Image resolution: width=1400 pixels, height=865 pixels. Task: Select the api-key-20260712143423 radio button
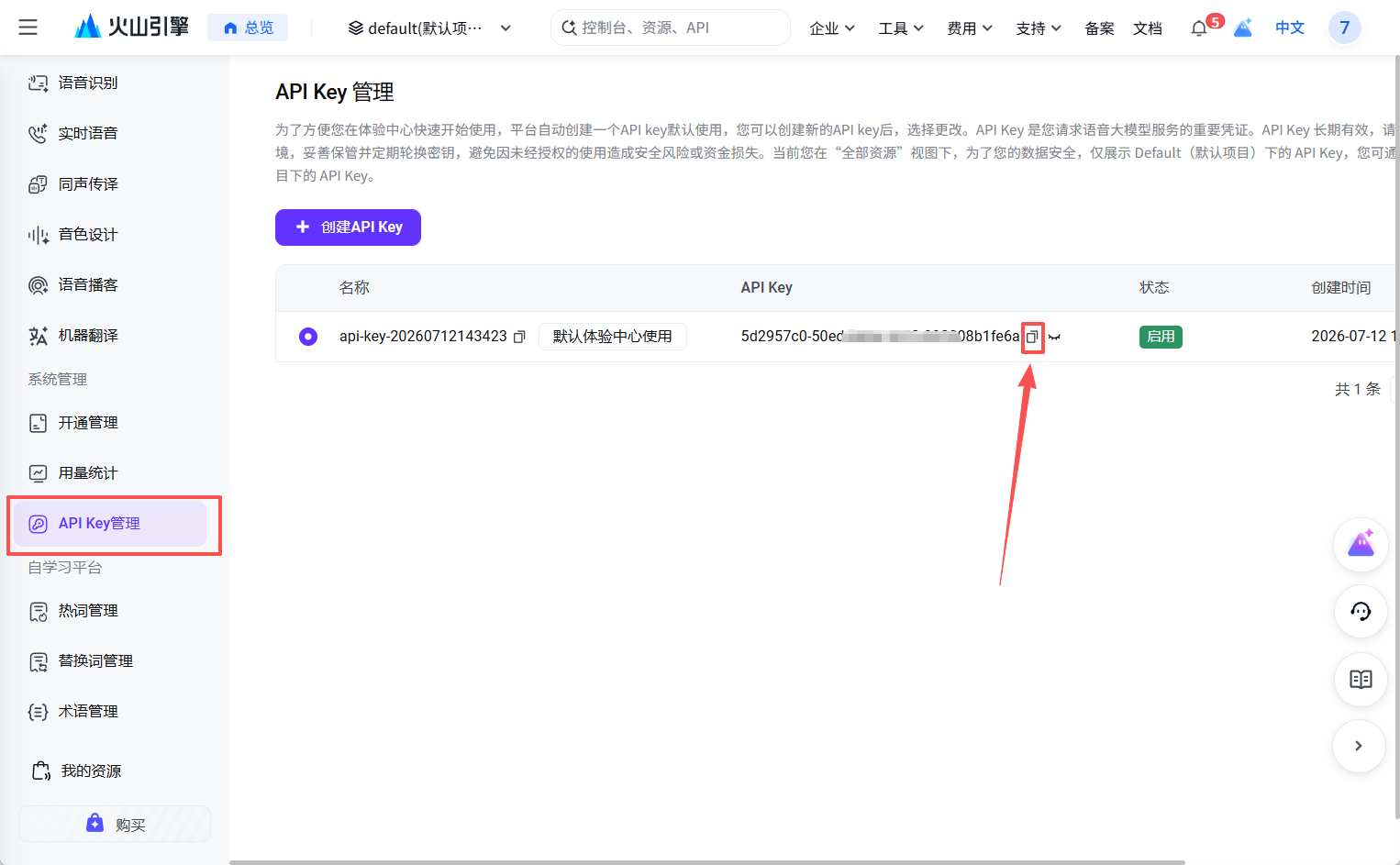tap(308, 337)
